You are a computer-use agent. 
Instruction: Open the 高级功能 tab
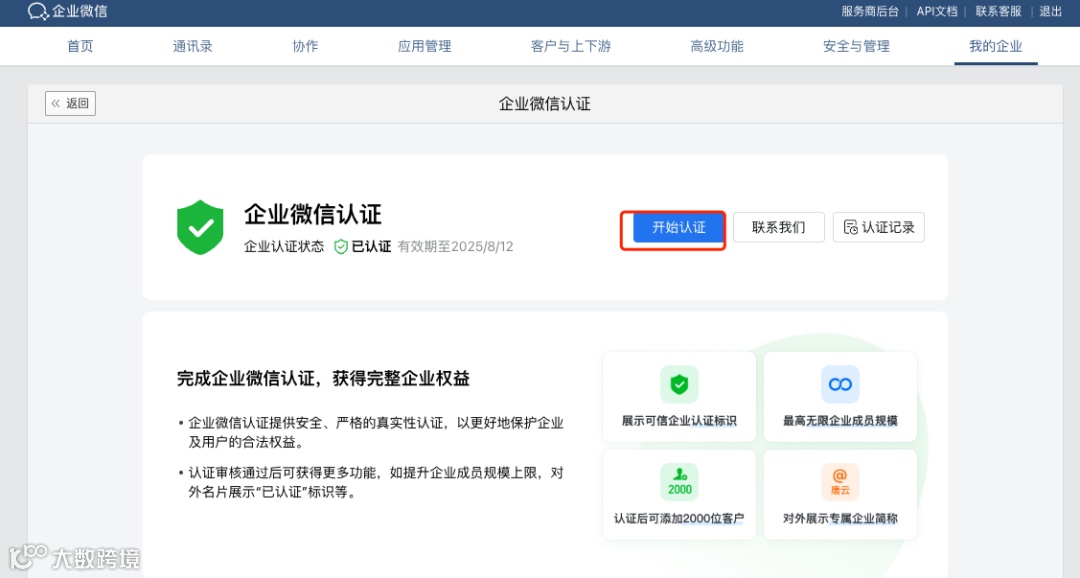click(x=717, y=46)
